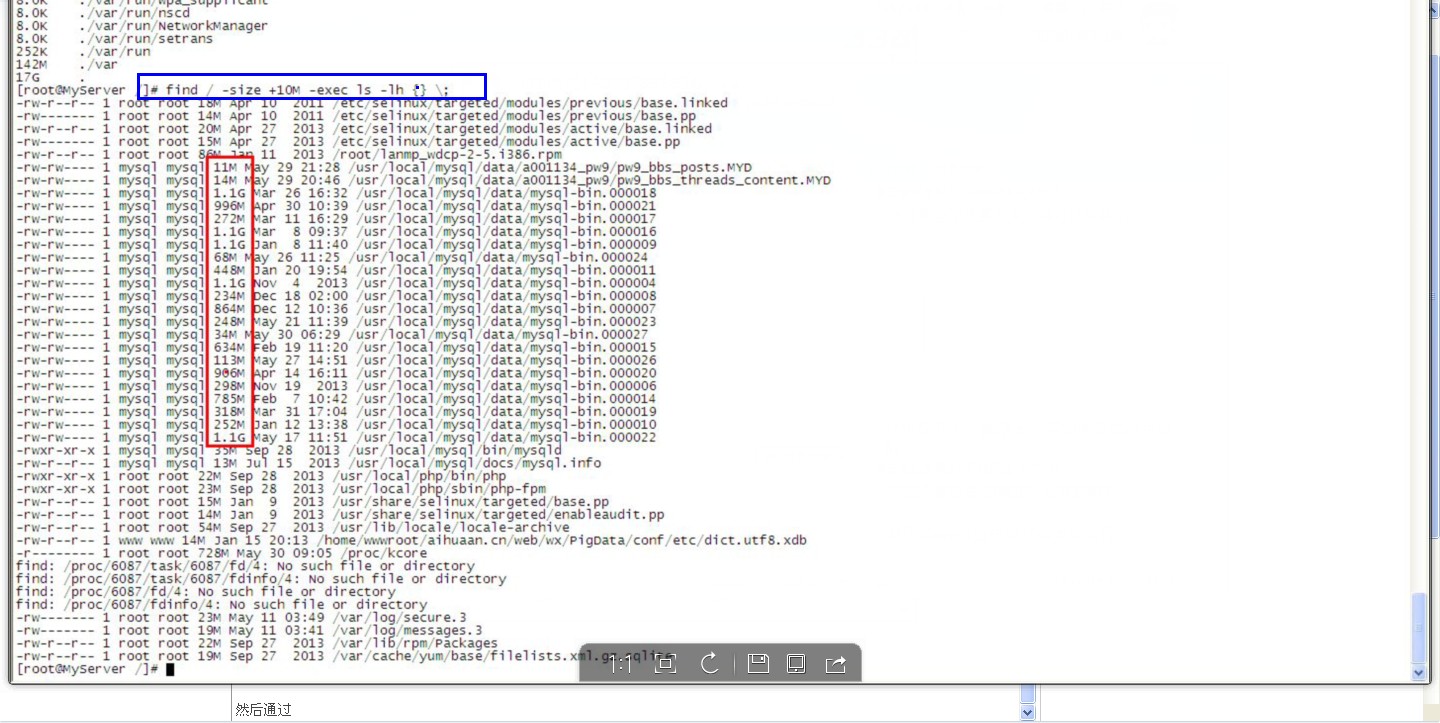Click the /var/log/secure.3 entry

[x=407, y=618]
